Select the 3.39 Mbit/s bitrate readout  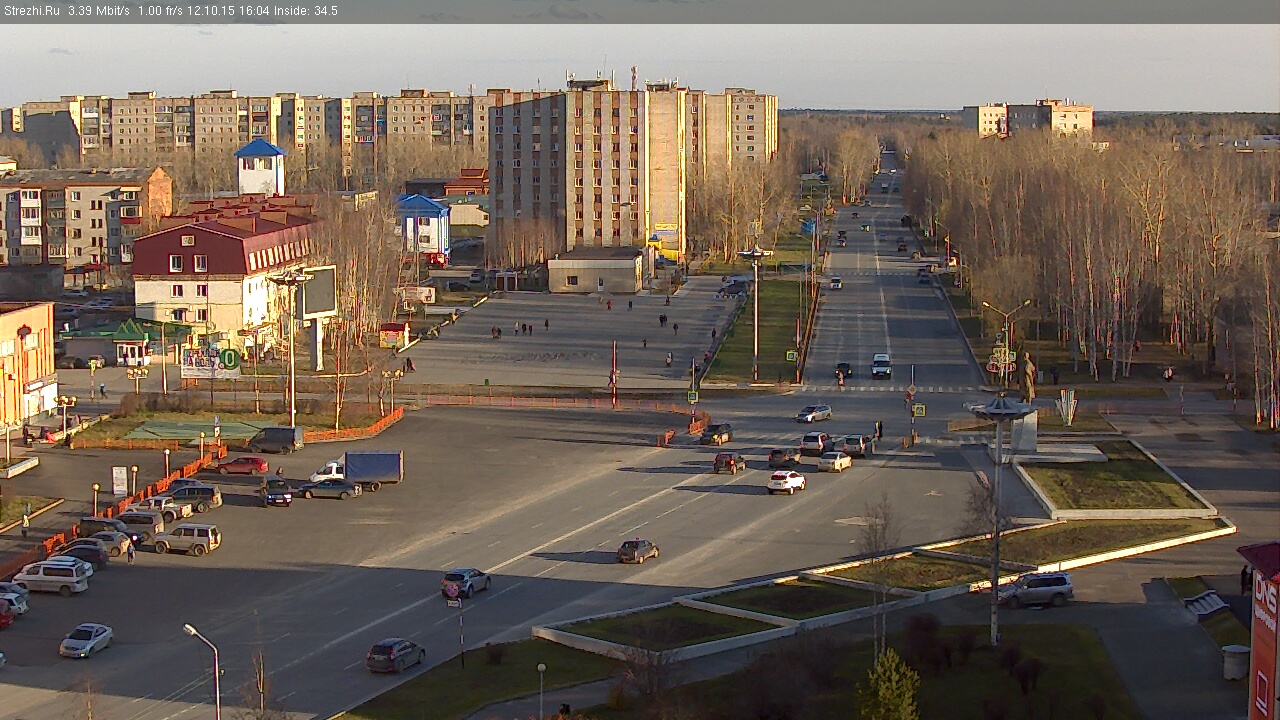point(99,11)
